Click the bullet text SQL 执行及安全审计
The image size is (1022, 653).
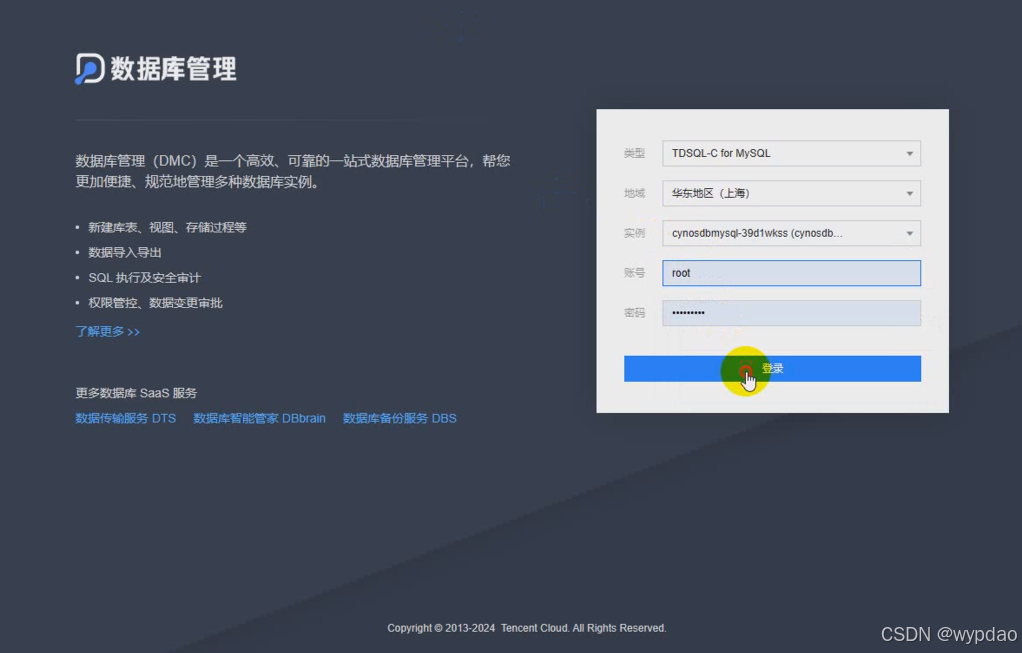click(145, 278)
